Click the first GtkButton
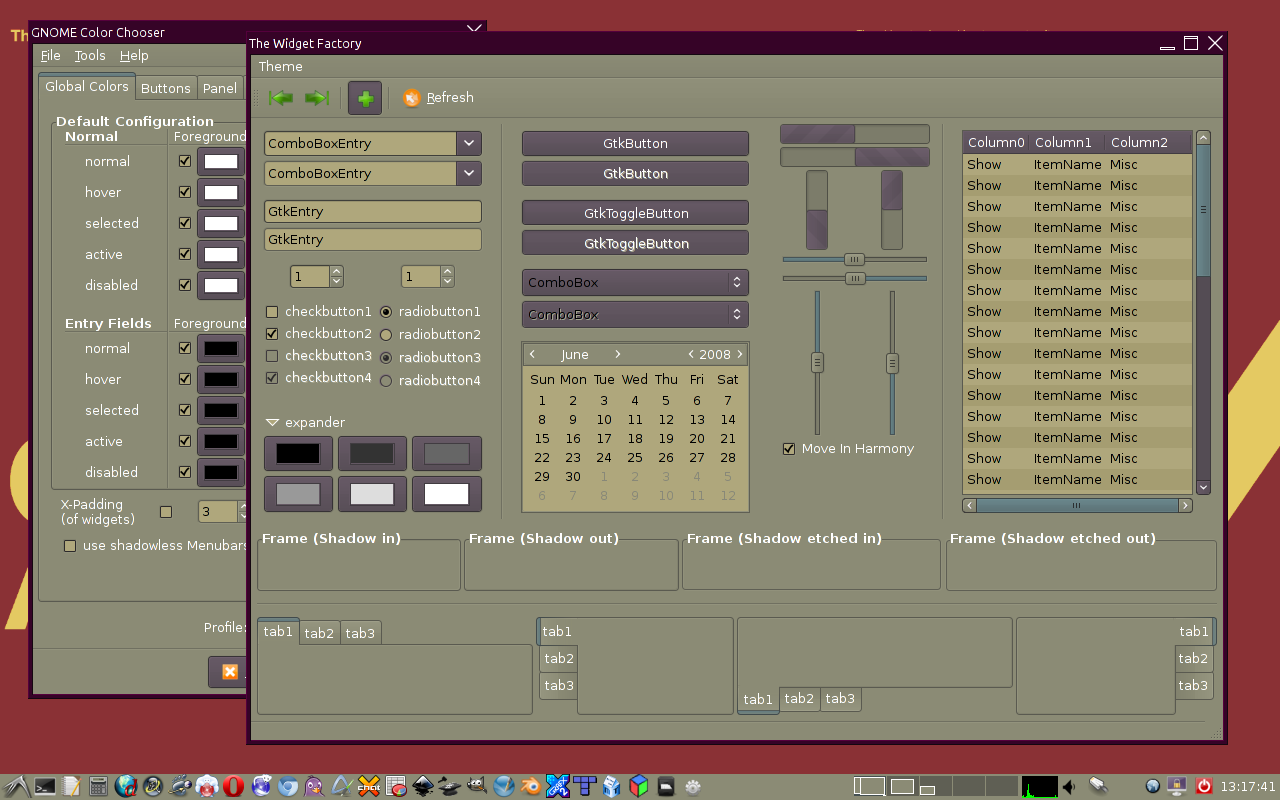This screenshot has width=1280, height=800. 635,143
